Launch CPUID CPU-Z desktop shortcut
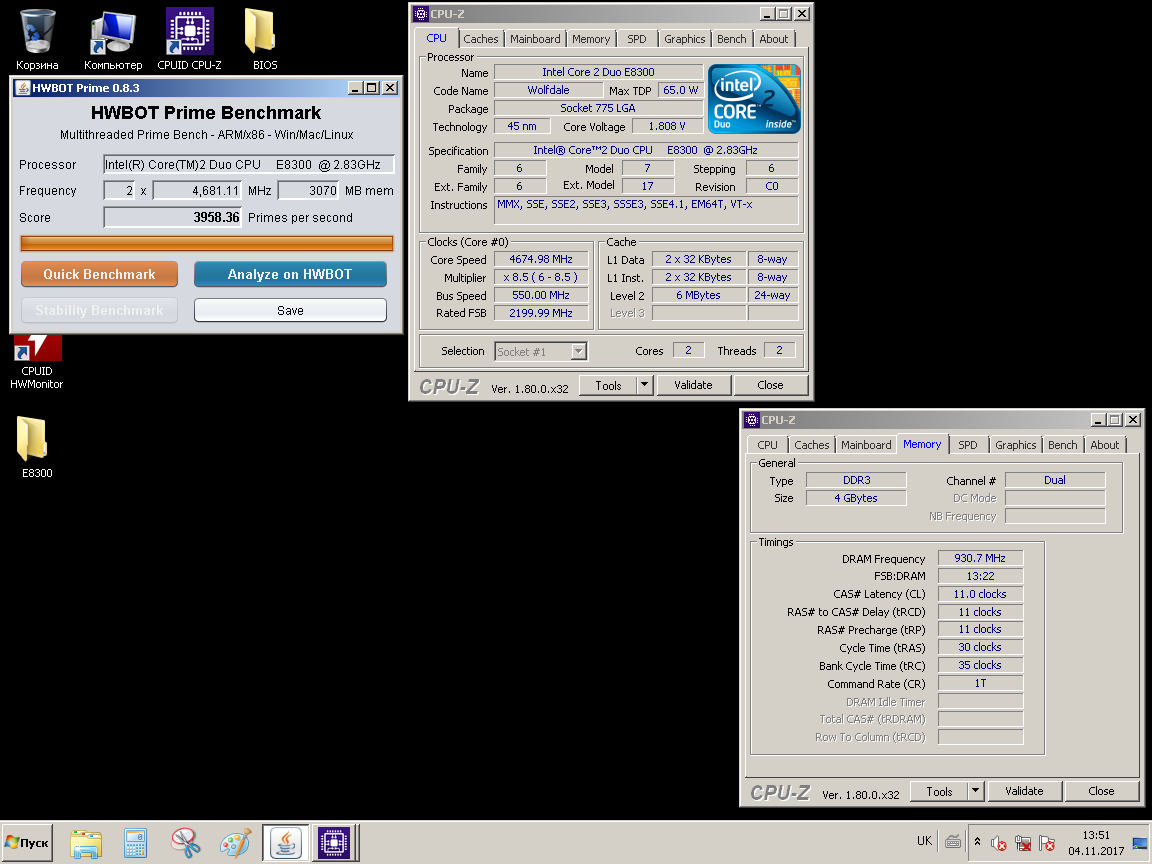The image size is (1152, 864). pyautogui.click(x=190, y=39)
